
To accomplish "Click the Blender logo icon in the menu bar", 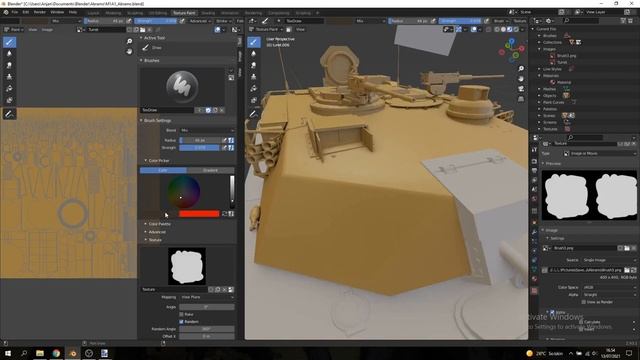I will [x=6, y=12].
